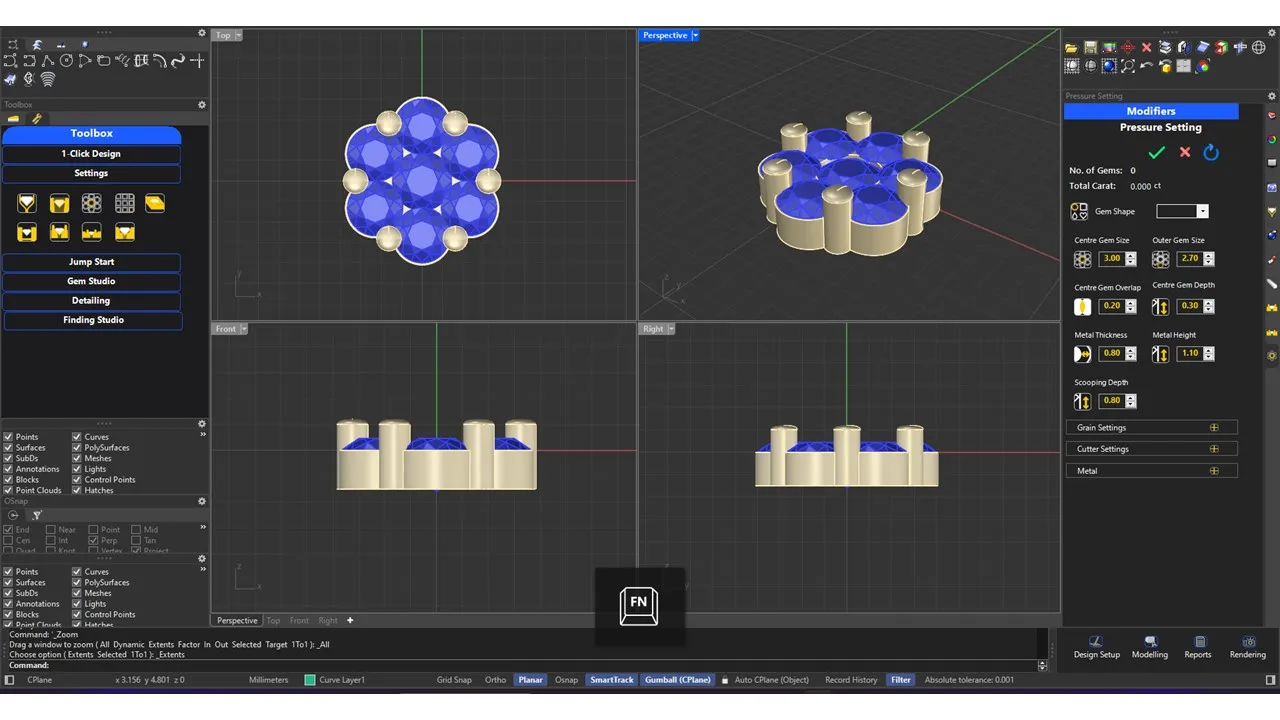1280x720 pixels.
Task: Expand the Grain Settings section
Action: [x=1214, y=428]
